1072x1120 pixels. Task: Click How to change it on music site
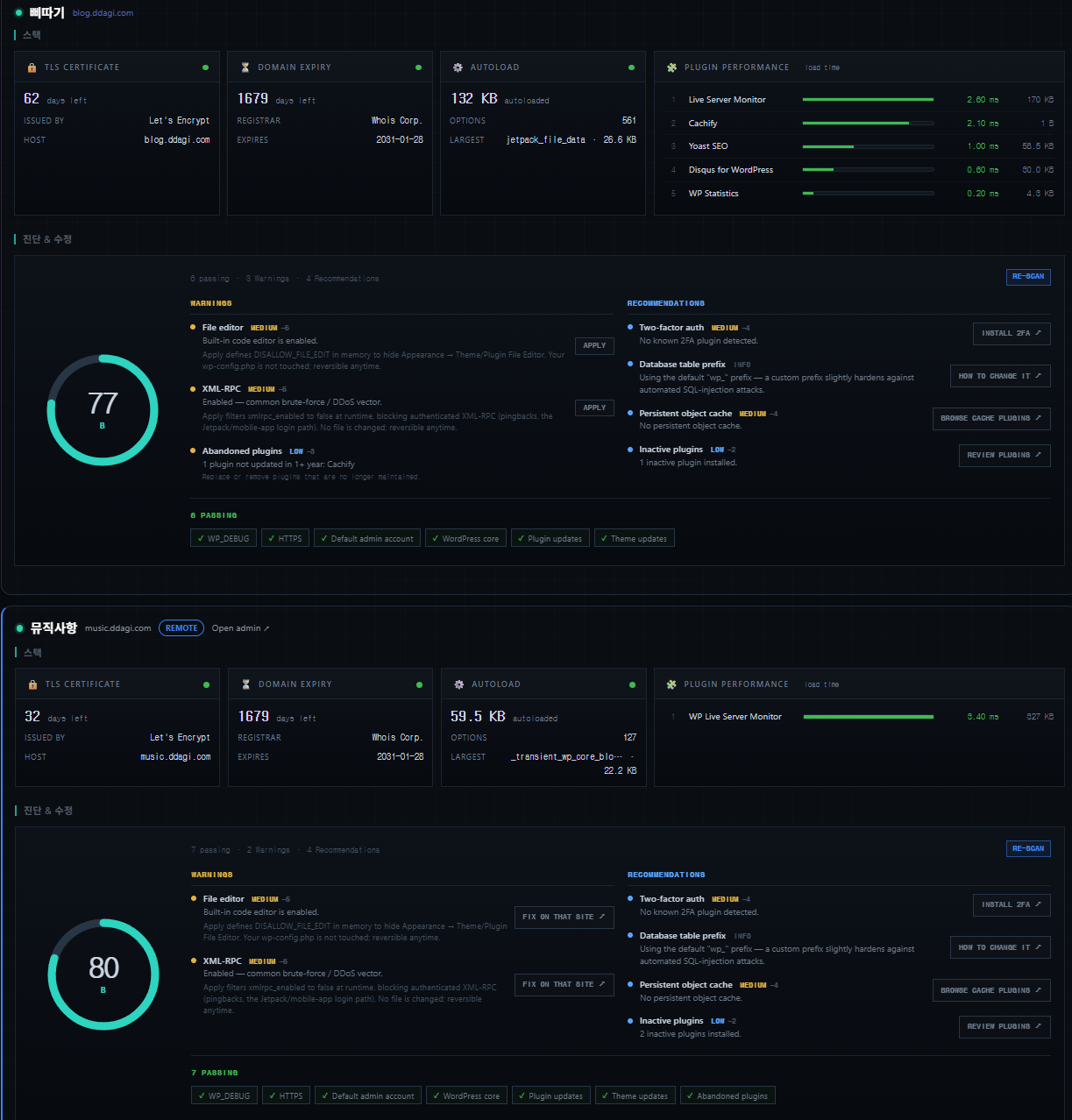pyautogui.click(x=1000, y=947)
